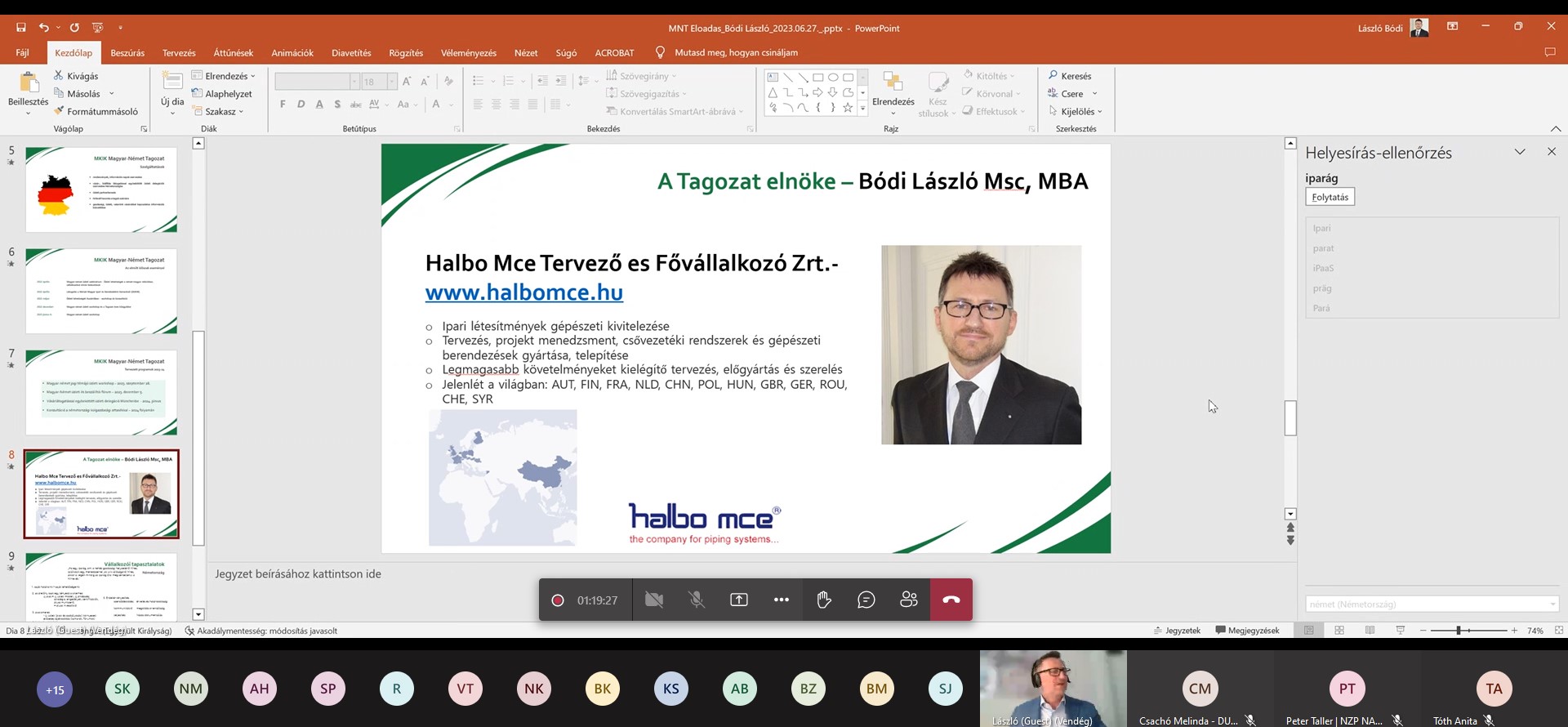Click zoom out minus button

pos(1423,631)
